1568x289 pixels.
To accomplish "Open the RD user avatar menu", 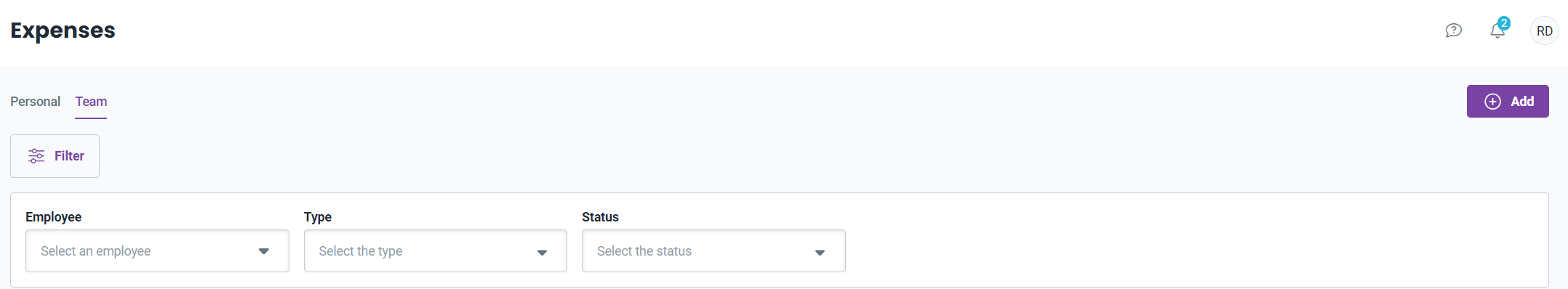I will click(x=1545, y=31).
